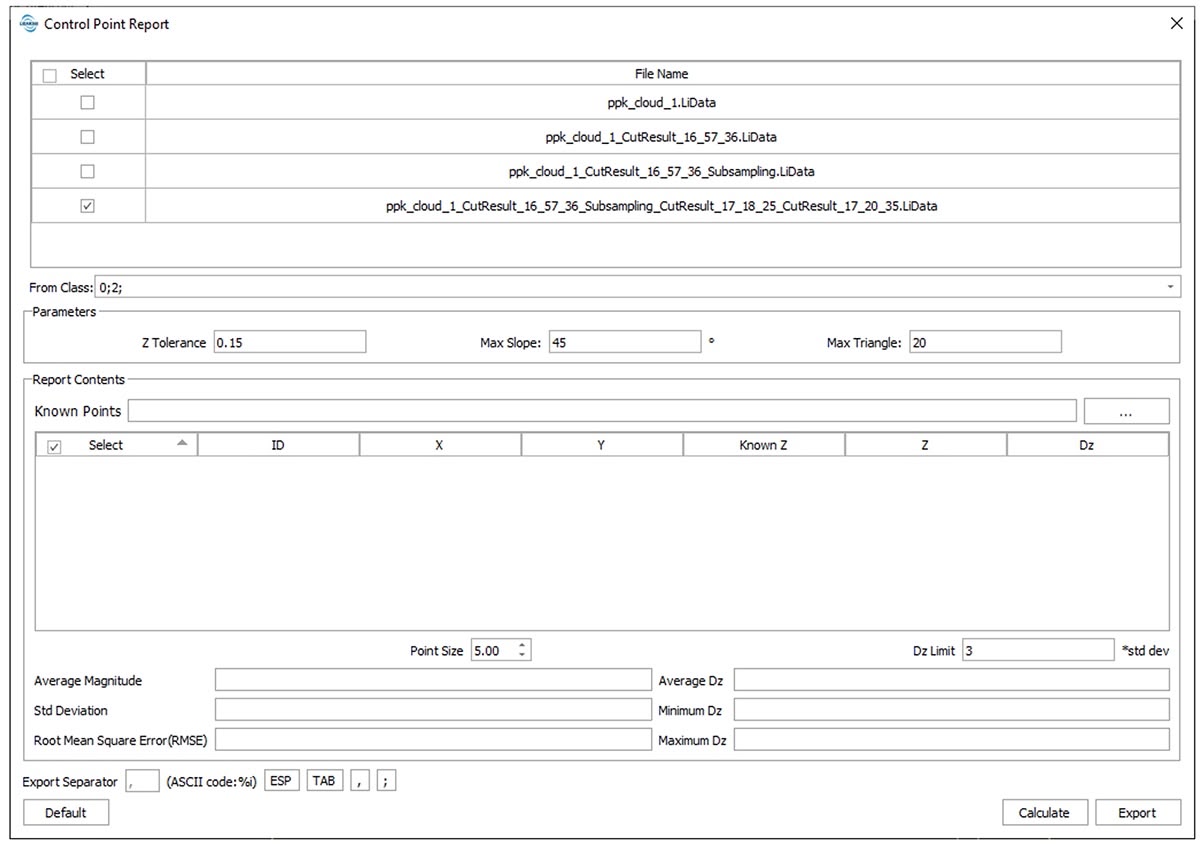Reset parameters with the Default button

click(x=66, y=813)
